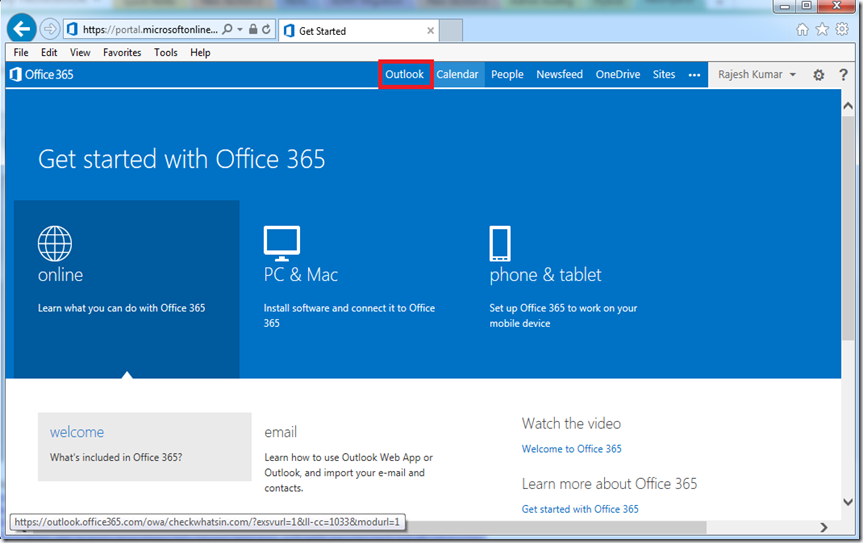The image size is (863, 543).
Task: Open the browser Home icon
Action: (x=802, y=29)
